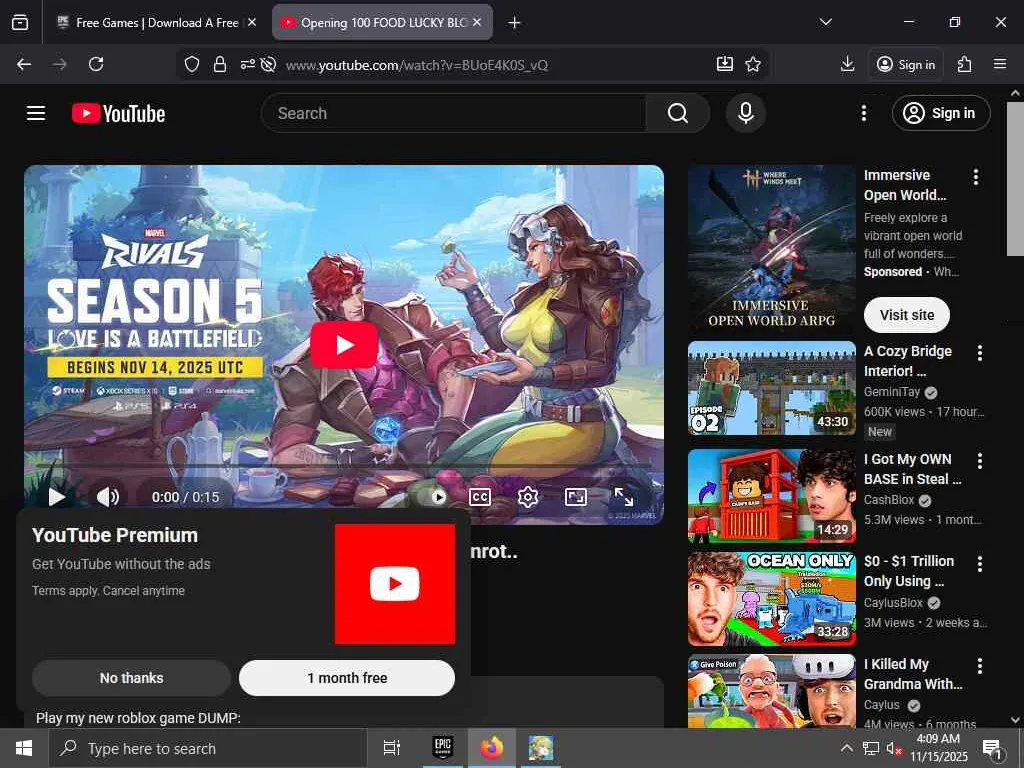Screen dimensions: 1024x768
Task: Play the video from control bar
Action: point(57,497)
